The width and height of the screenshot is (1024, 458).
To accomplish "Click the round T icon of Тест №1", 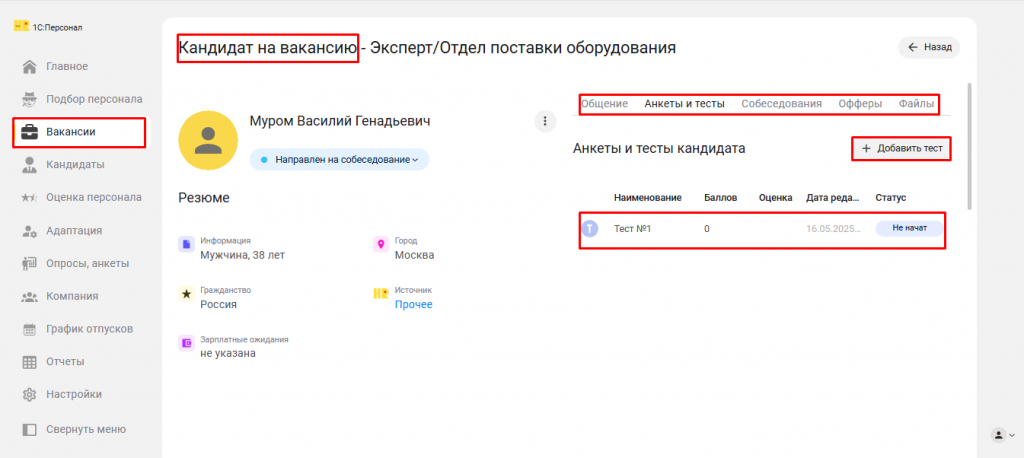I will (590, 229).
